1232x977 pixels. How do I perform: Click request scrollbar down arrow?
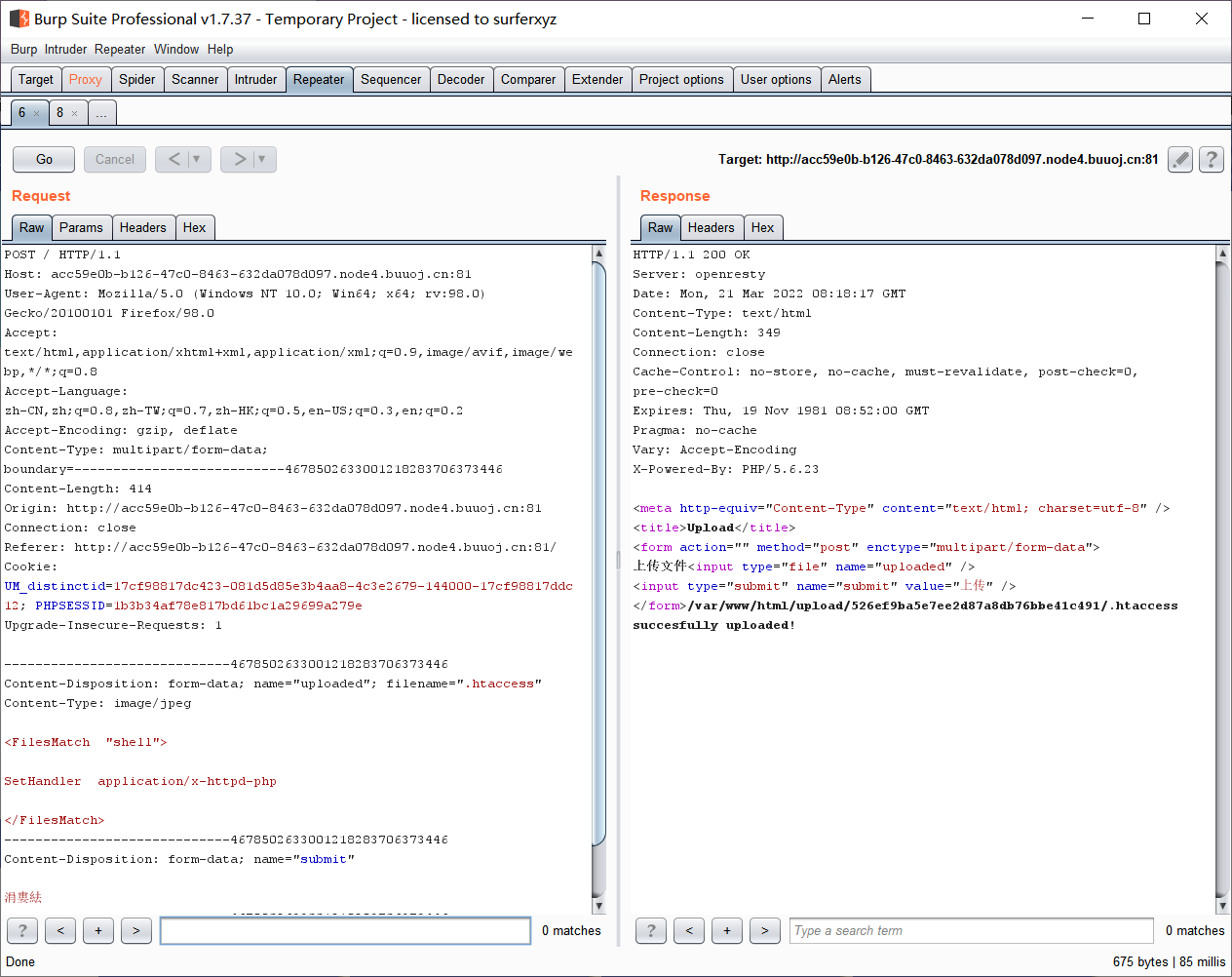point(598,906)
